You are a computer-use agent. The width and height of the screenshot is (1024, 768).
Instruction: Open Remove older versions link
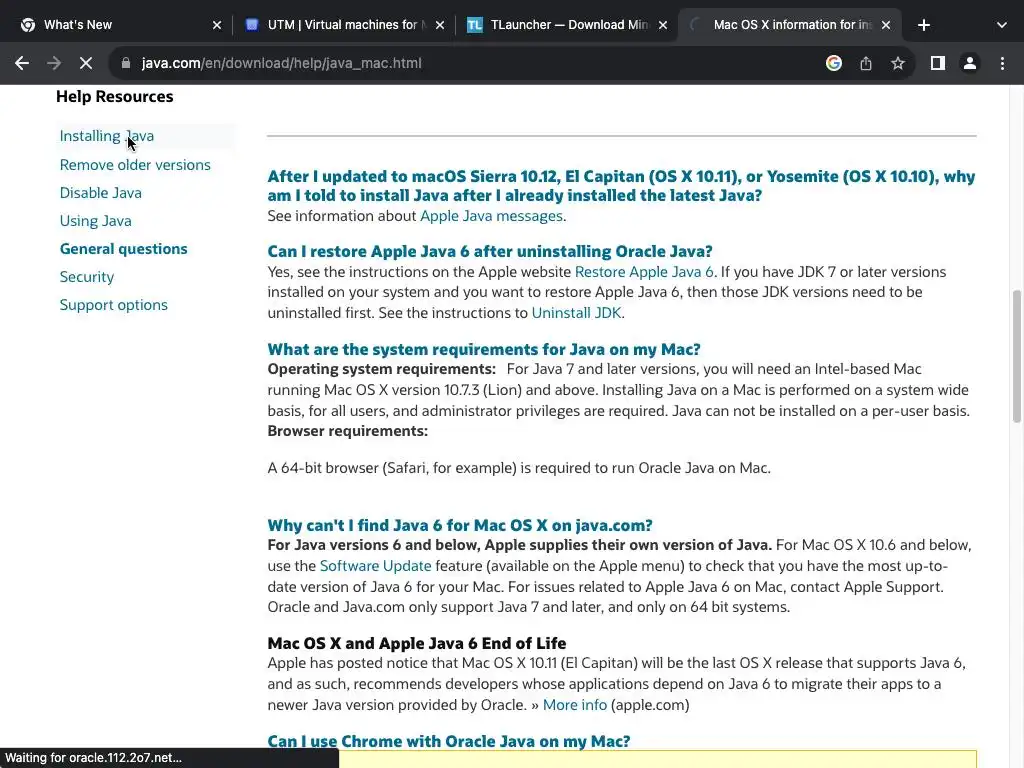pyautogui.click(x=135, y=165)
